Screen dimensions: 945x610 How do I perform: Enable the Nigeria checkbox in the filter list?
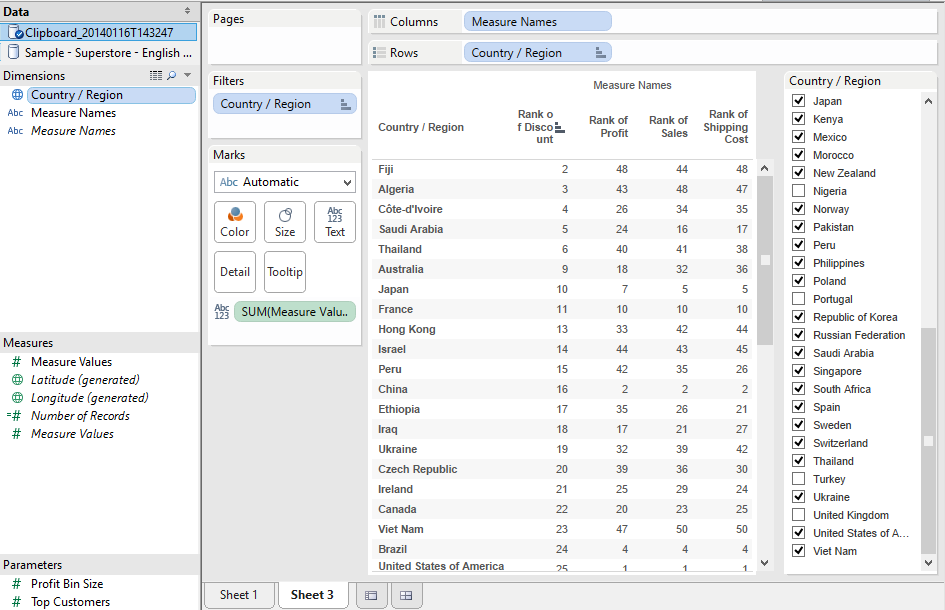[797, 190]
